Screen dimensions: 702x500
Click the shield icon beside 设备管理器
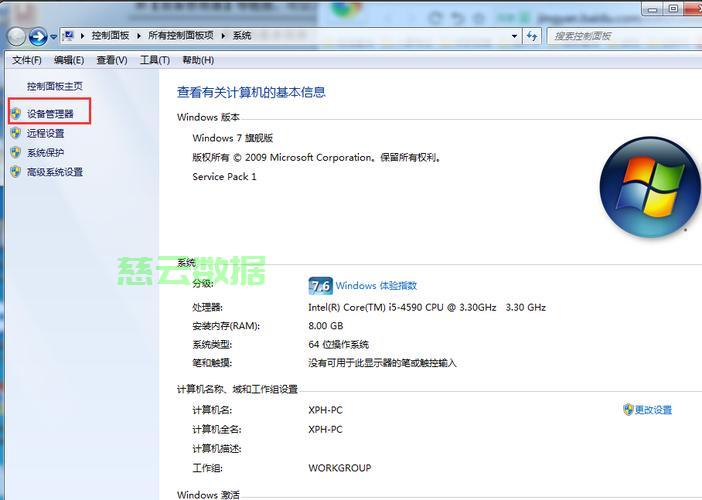pyautogui.click(x=15, y=114)
